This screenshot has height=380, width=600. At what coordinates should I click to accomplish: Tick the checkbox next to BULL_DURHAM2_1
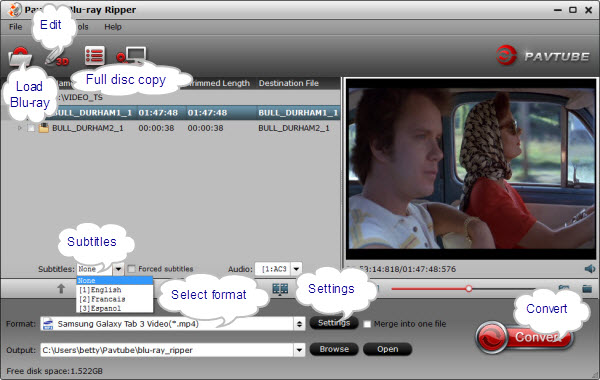point(31,128)
